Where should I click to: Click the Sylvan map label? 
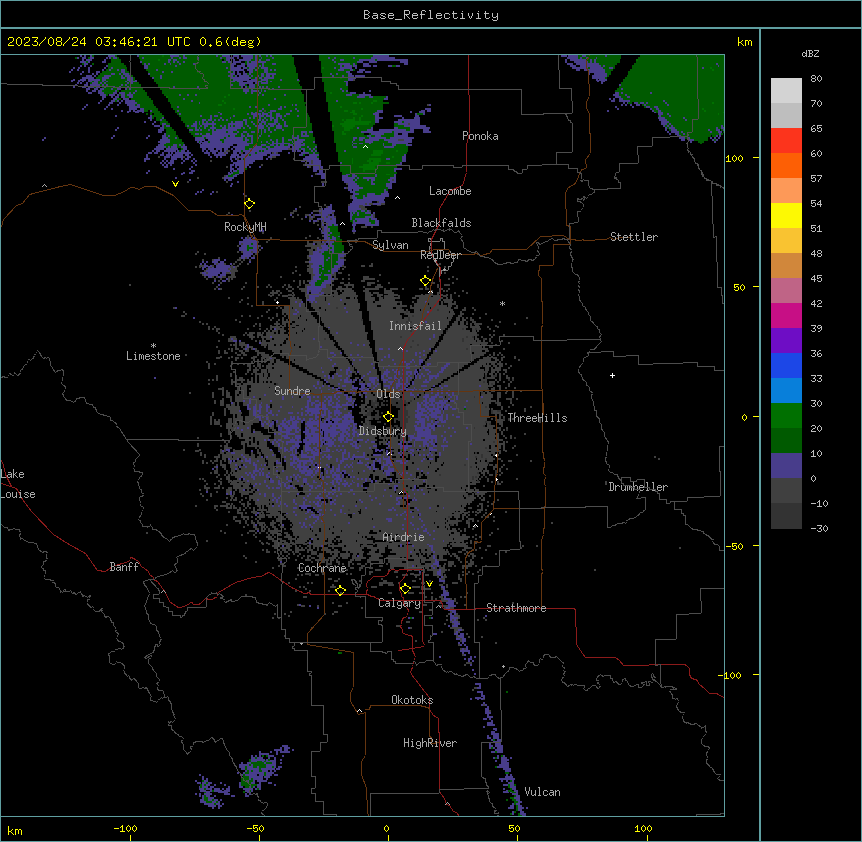coord(390,245)
